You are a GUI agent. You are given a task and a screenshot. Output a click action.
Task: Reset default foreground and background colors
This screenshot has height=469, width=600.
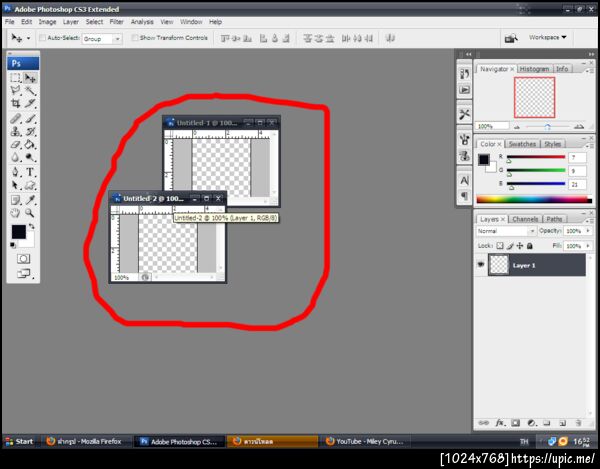(x=13, y=245)
